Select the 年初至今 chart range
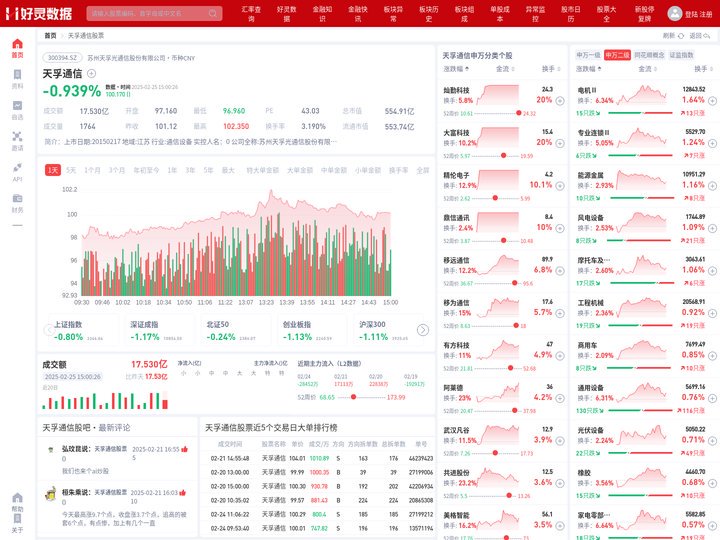The width and height of the screenshot is (720, 540). 146,170
